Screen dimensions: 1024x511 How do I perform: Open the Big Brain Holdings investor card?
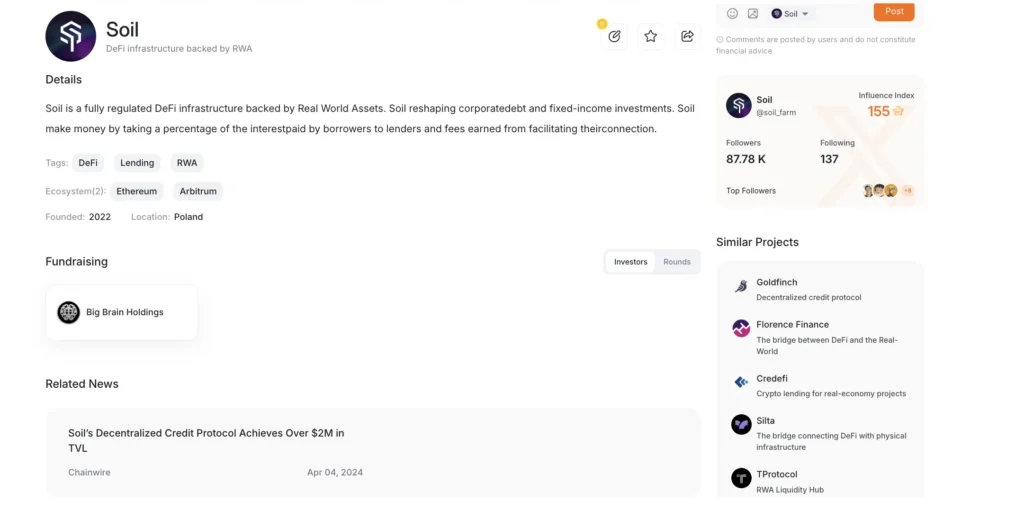(x=121, y=312)
